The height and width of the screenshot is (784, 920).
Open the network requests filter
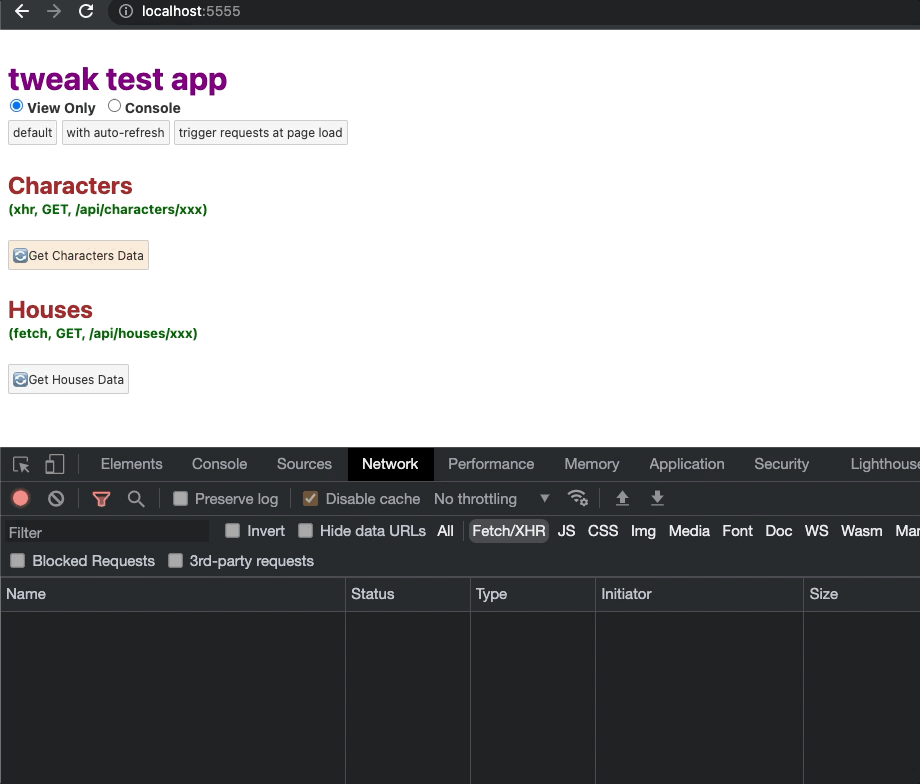pos(100,498)
